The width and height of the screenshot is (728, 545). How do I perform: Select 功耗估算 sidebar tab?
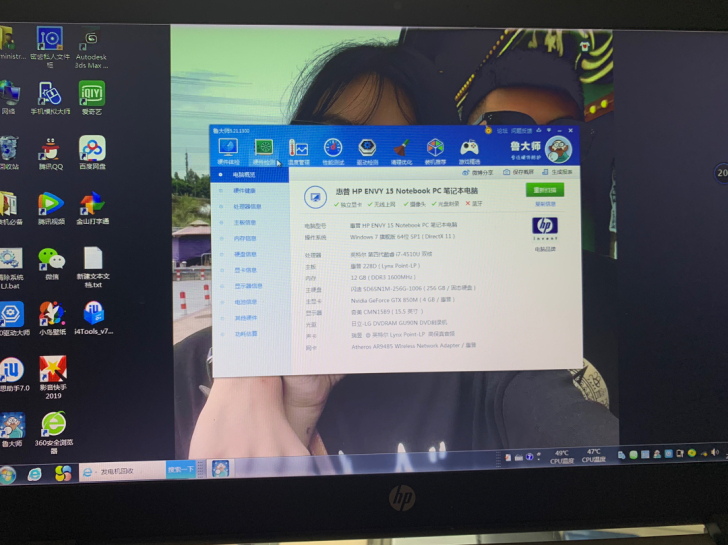246,334
